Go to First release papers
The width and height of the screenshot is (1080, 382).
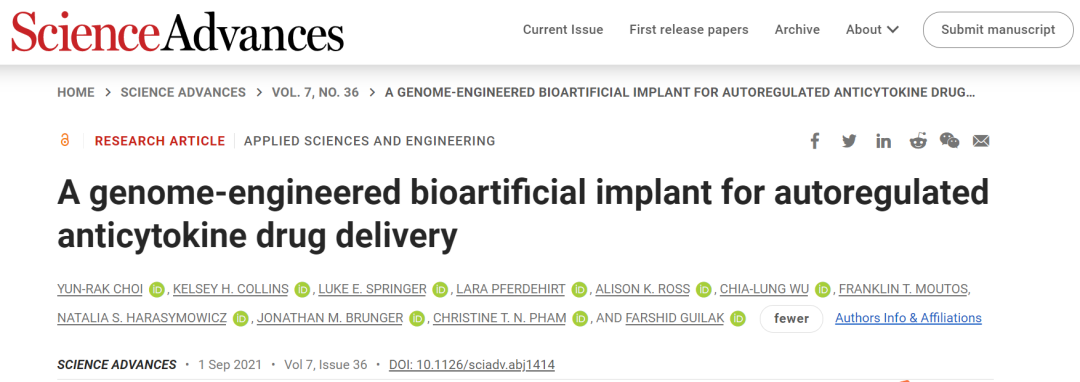tap(689, 30)
